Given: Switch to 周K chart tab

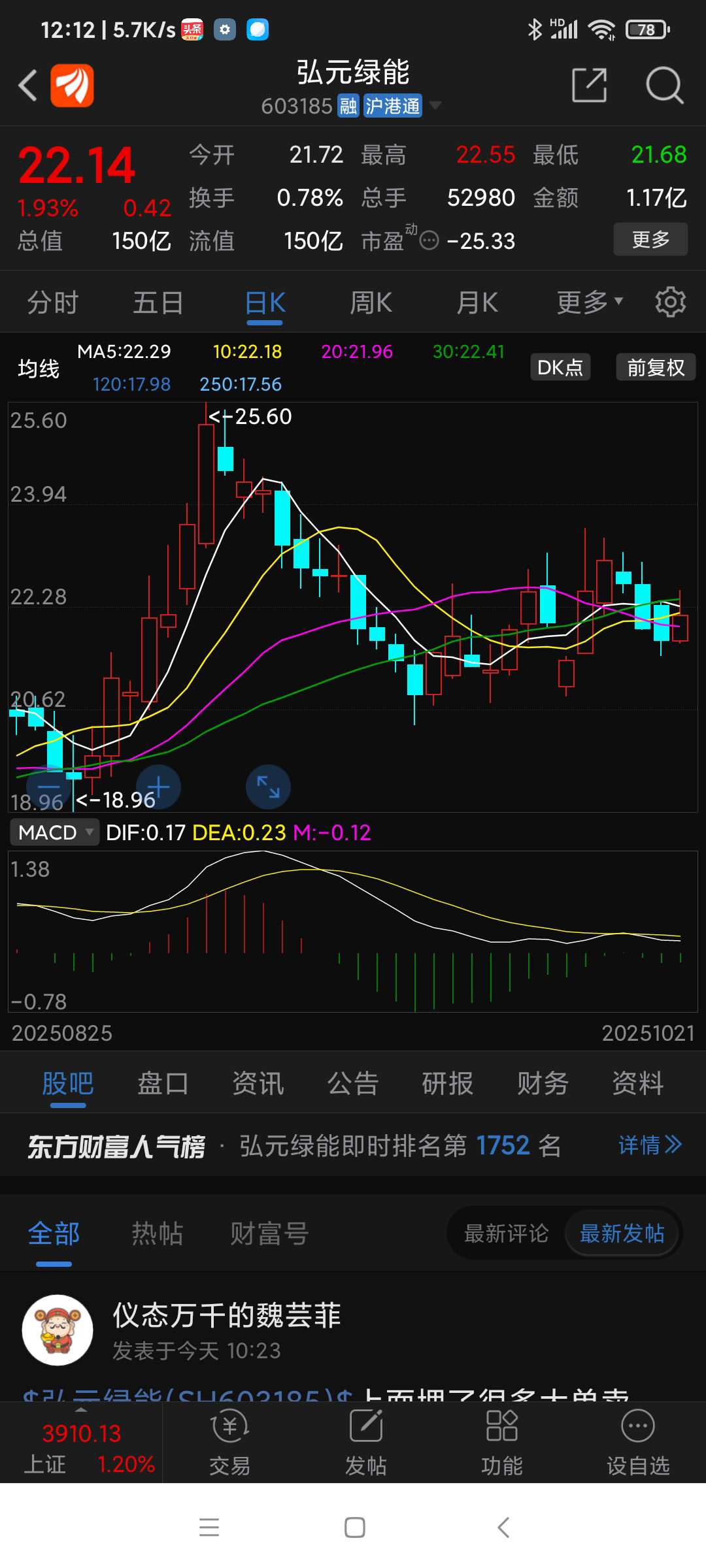Looking at the screenshot, I should (371, 302).
